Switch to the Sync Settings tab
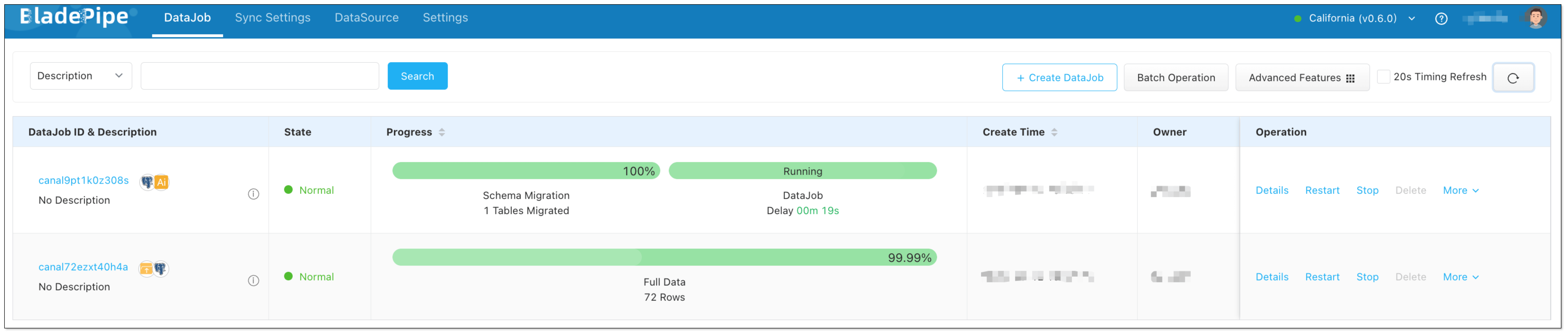The width and height of the screenshot is (1568, 335). tap(273, 18)
